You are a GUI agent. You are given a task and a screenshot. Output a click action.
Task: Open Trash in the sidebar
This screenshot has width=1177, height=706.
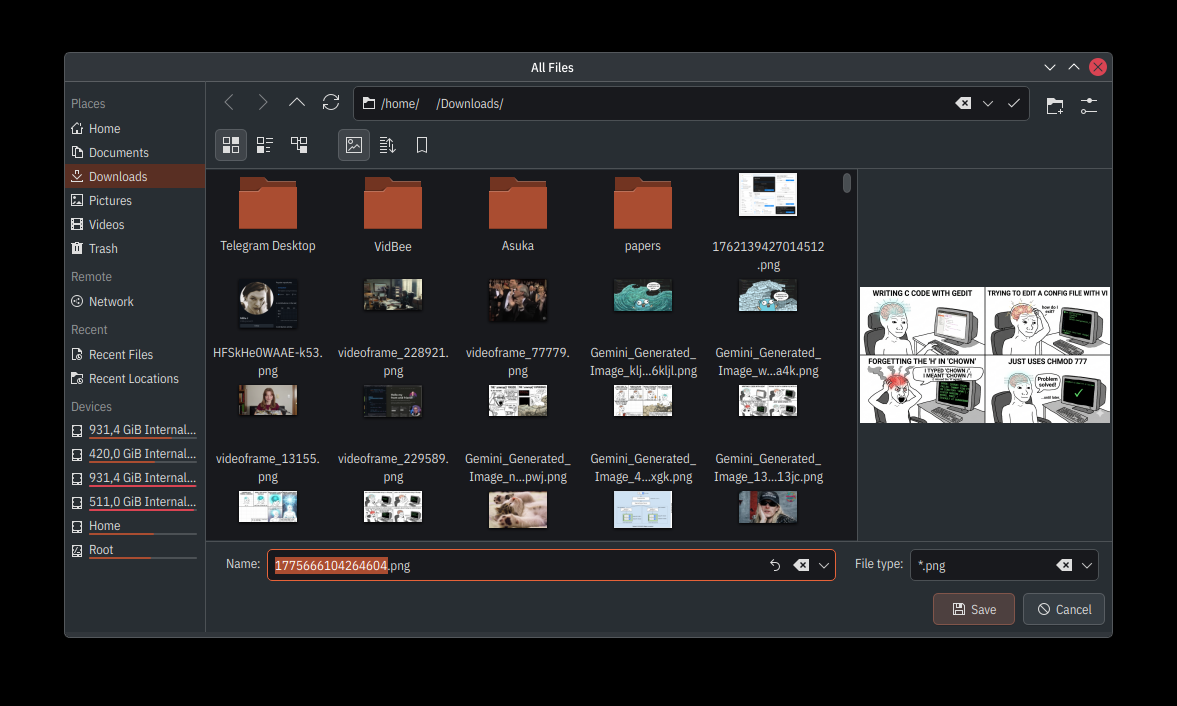[135, 248]
